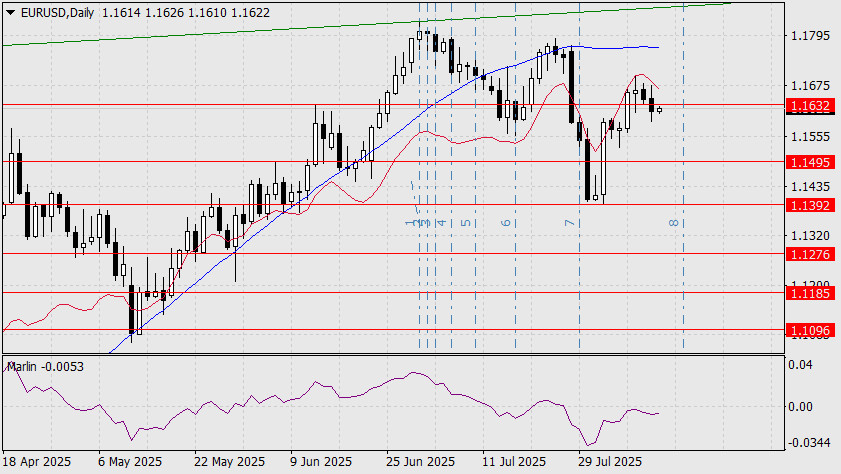Click the 1.1495 red price level label
This screenshot has height=474, width=841.
click(810, 162)
